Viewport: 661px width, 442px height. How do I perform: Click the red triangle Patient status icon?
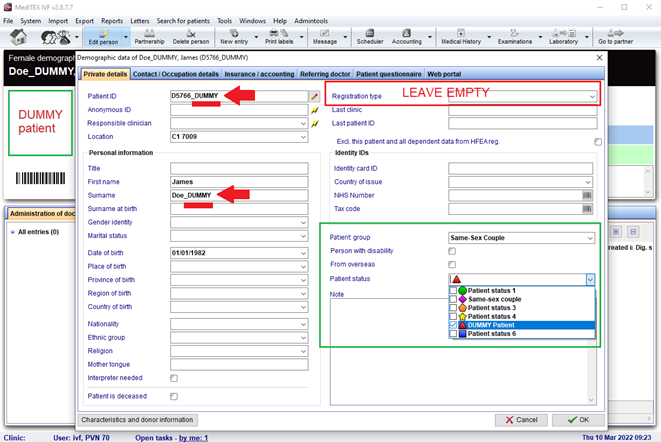click(456, 279)
